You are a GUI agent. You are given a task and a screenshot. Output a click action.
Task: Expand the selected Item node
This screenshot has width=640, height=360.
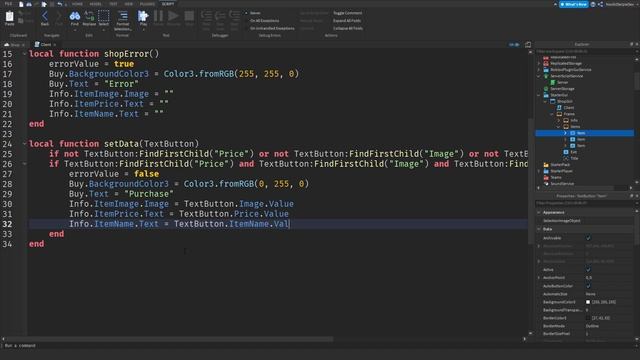pos(565,133)
